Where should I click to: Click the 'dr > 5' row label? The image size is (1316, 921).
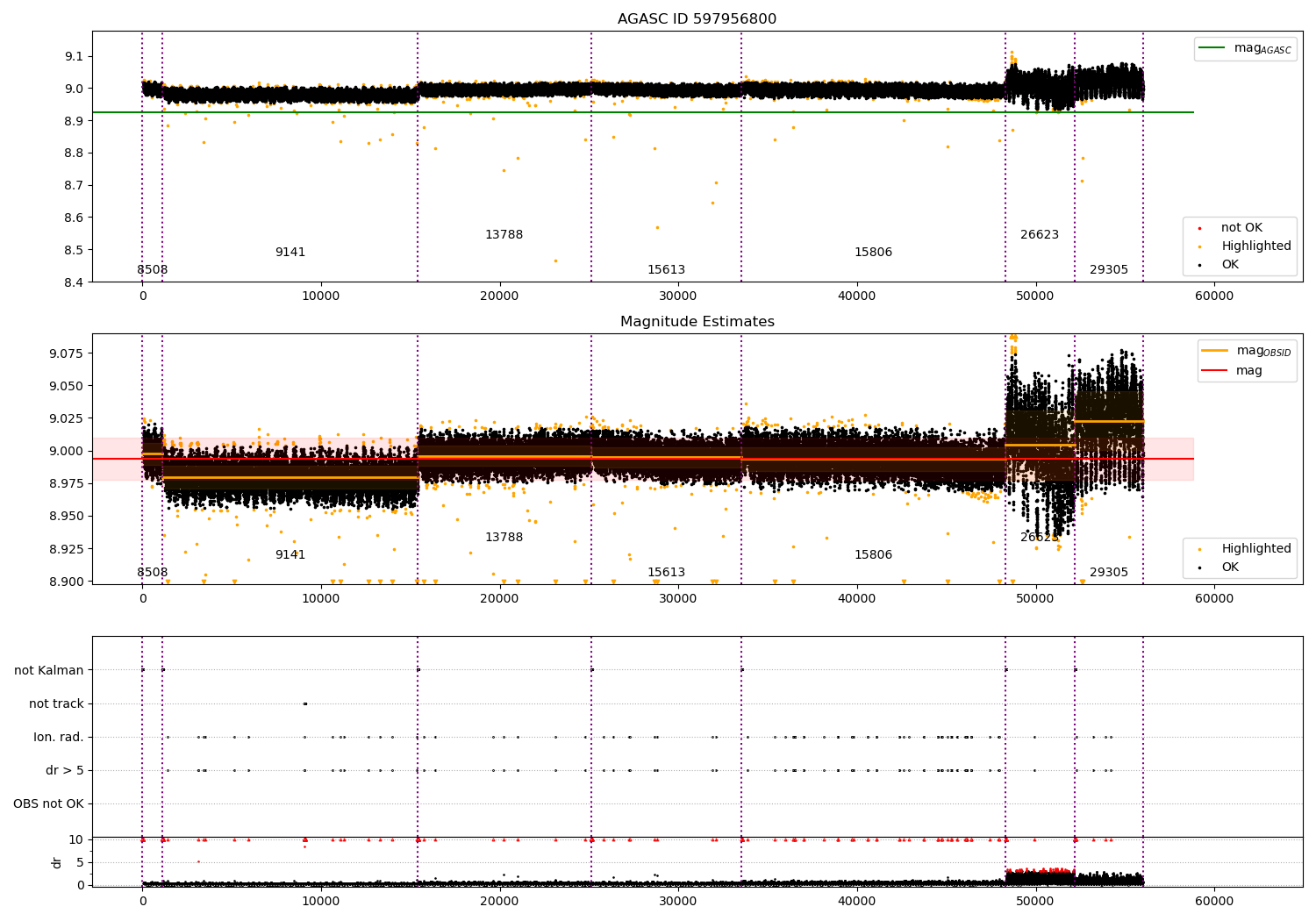tap(65, 771)
